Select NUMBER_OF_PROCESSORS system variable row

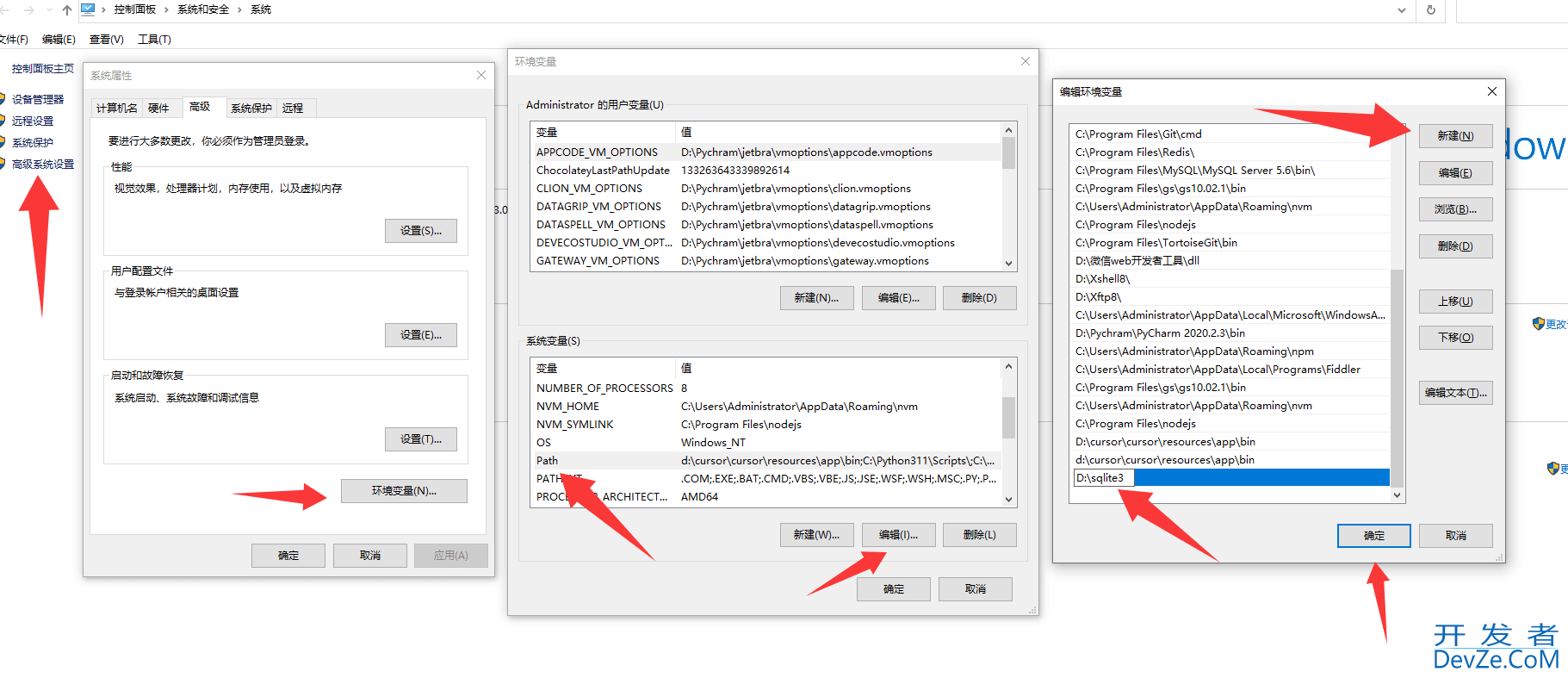tap(766, 389)
